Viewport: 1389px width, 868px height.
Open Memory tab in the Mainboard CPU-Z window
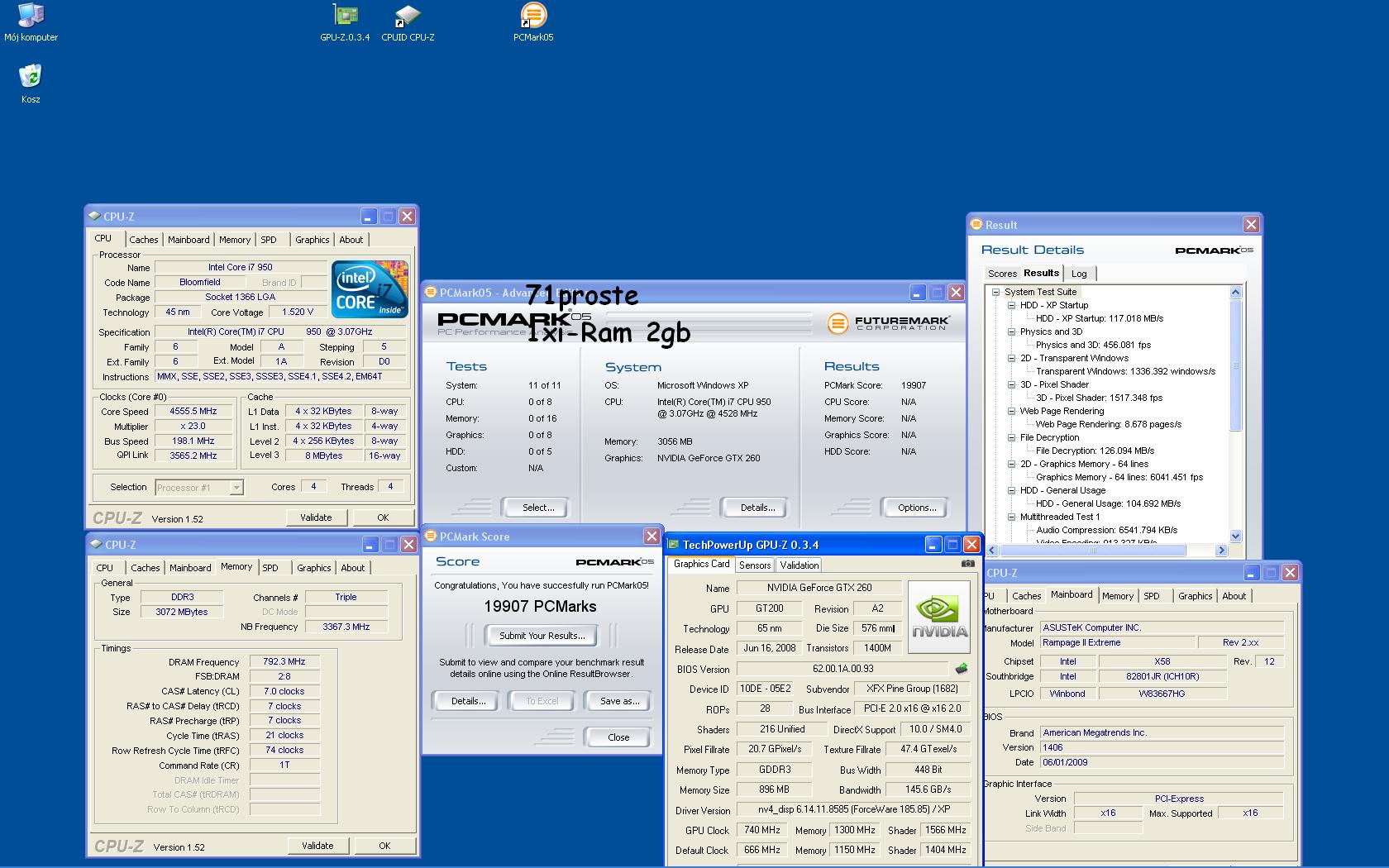click(x=1118, y=596)
